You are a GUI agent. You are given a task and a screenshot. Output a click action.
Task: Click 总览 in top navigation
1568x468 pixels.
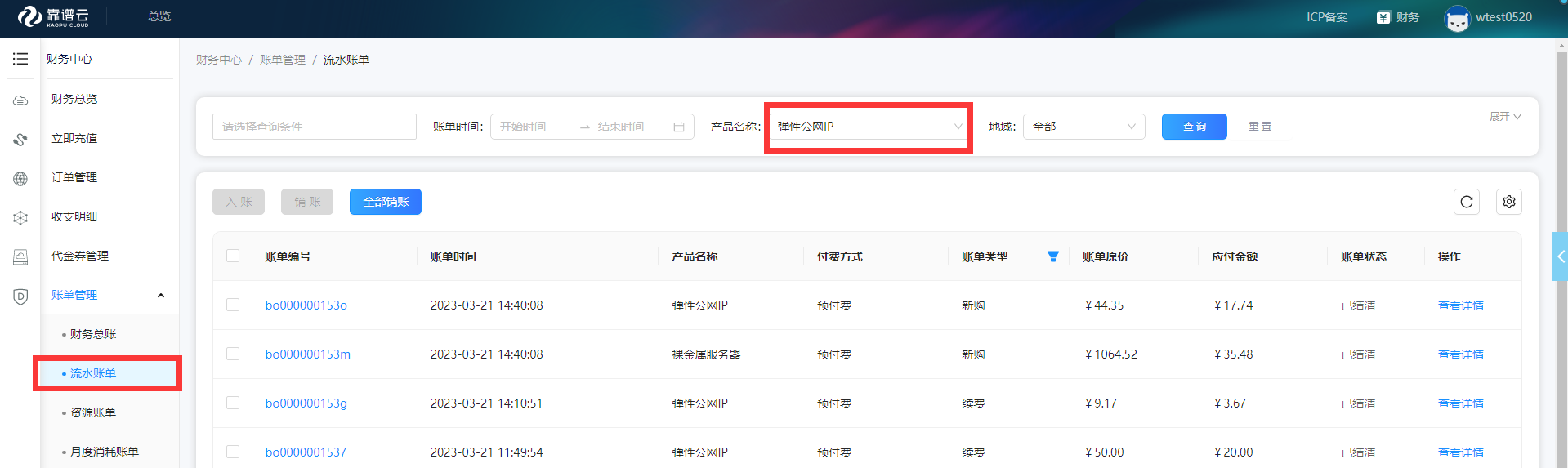pyautogui.click(x=159, y=16)
